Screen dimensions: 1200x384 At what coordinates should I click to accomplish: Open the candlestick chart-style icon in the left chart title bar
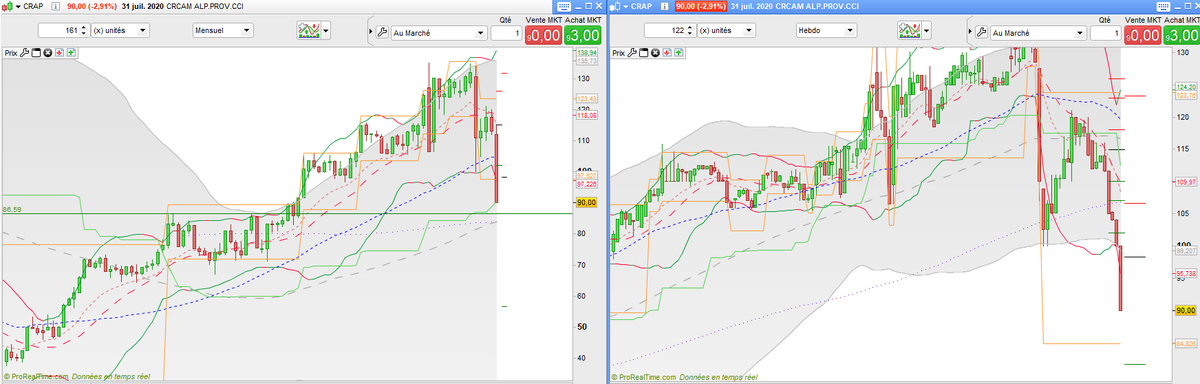[7, 6]
